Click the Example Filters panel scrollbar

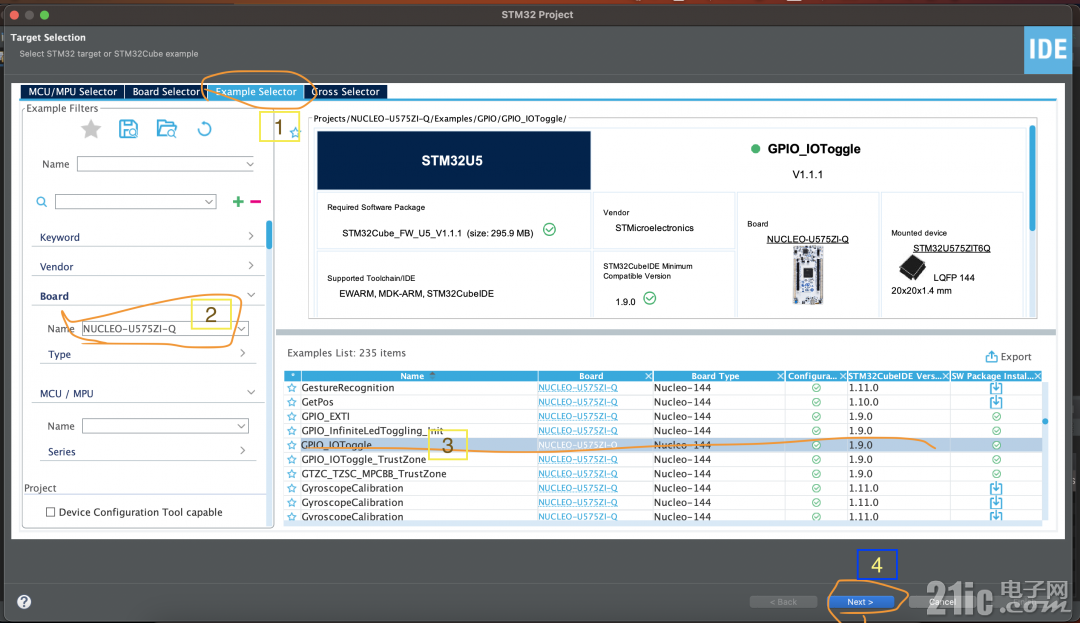click(269, 235)
